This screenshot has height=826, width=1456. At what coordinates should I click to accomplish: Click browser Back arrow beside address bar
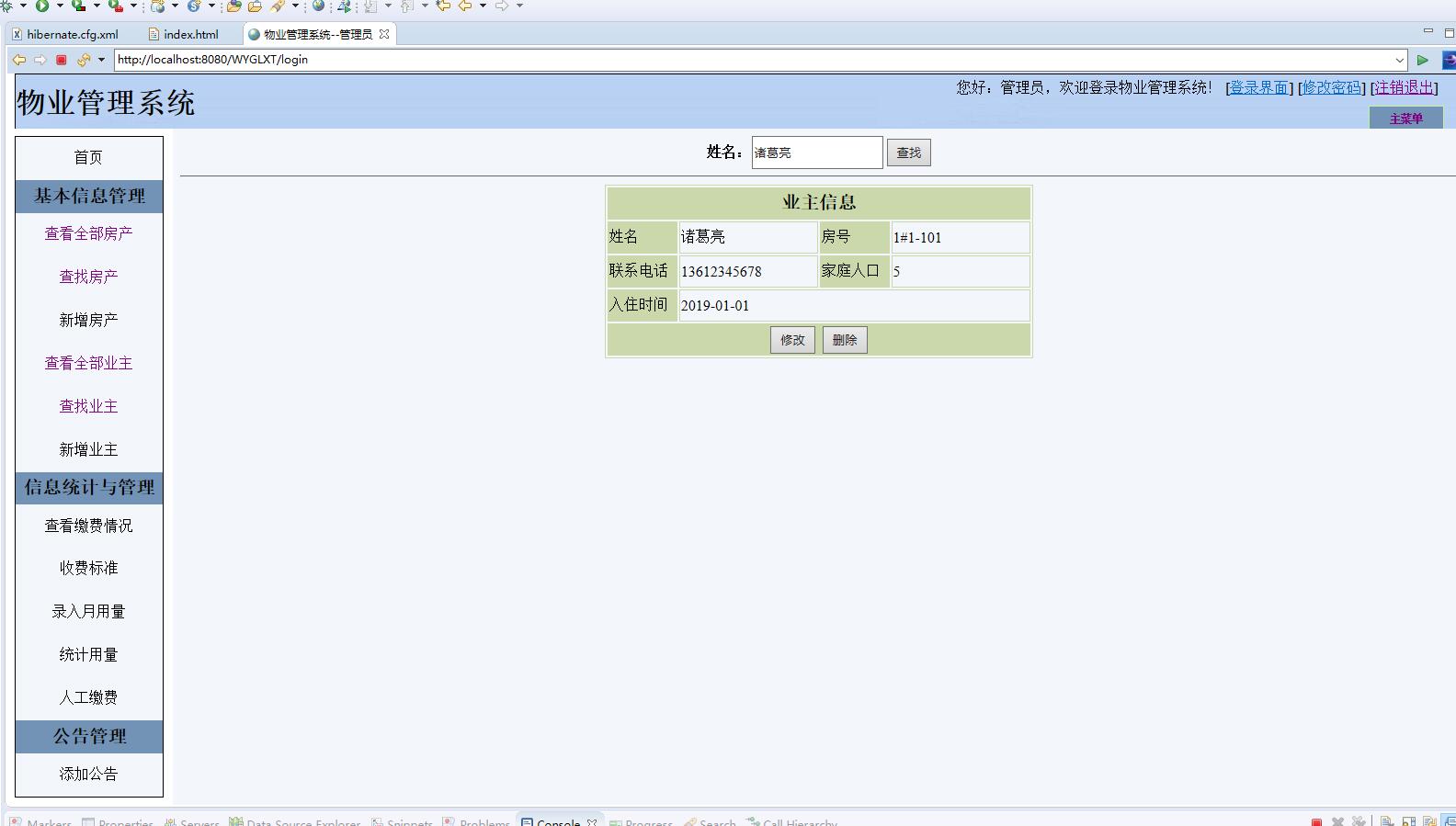(x=19, y=60)
